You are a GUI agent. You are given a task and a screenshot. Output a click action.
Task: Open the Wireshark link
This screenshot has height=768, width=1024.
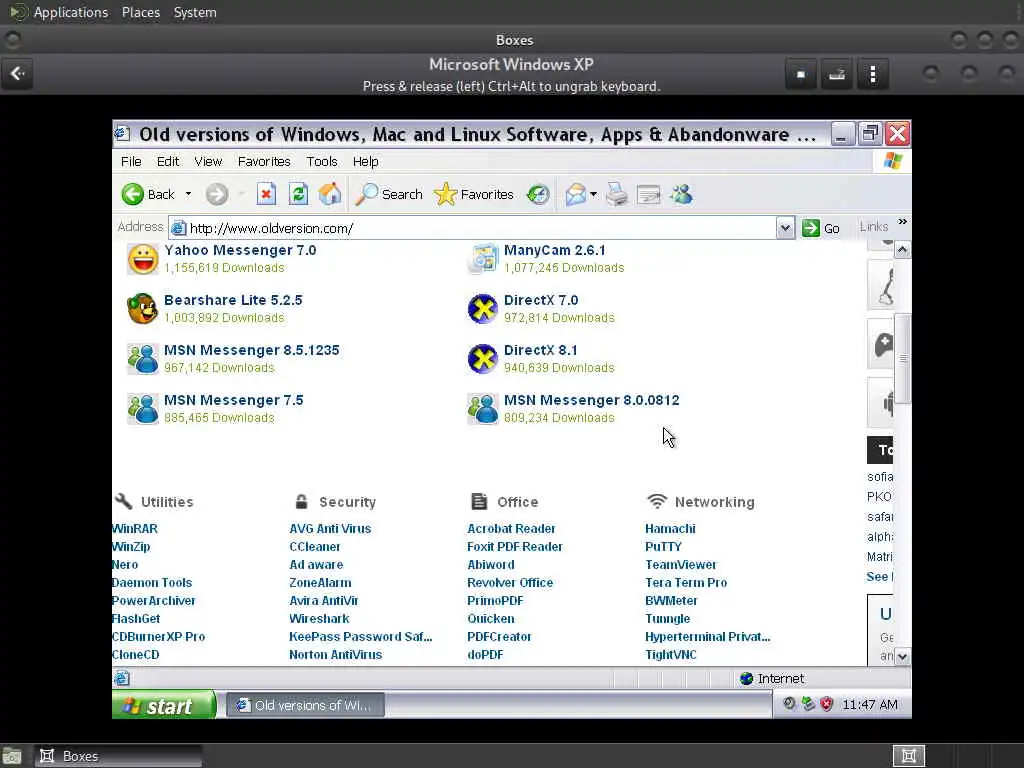pos(319,618)
